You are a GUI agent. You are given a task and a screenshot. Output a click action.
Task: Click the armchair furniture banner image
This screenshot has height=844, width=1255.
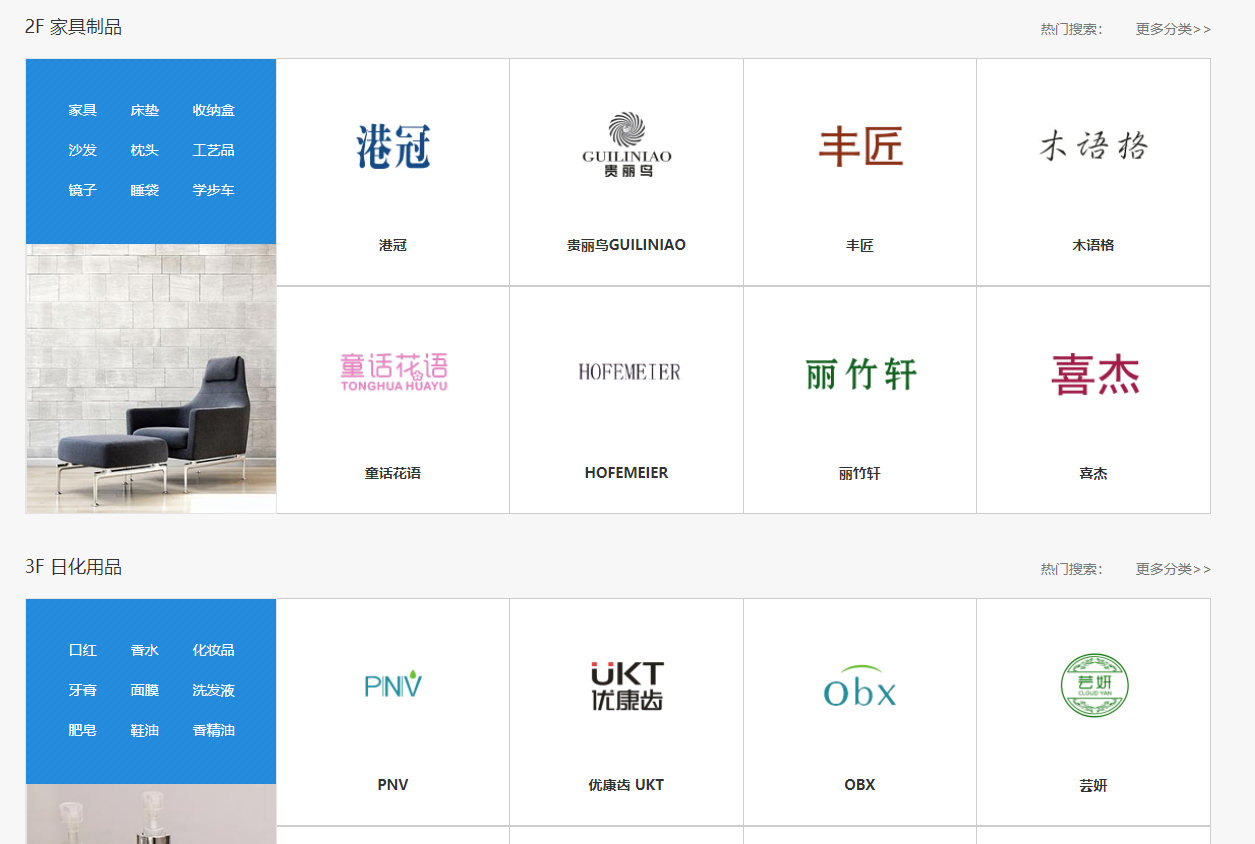point(151,379)
